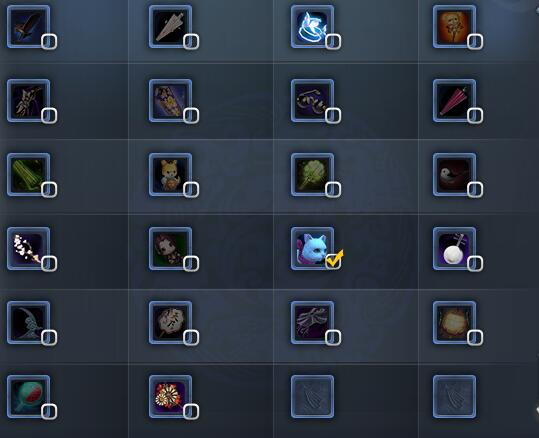Pick the fox plush holding shield icon

(x=170, y=175)
